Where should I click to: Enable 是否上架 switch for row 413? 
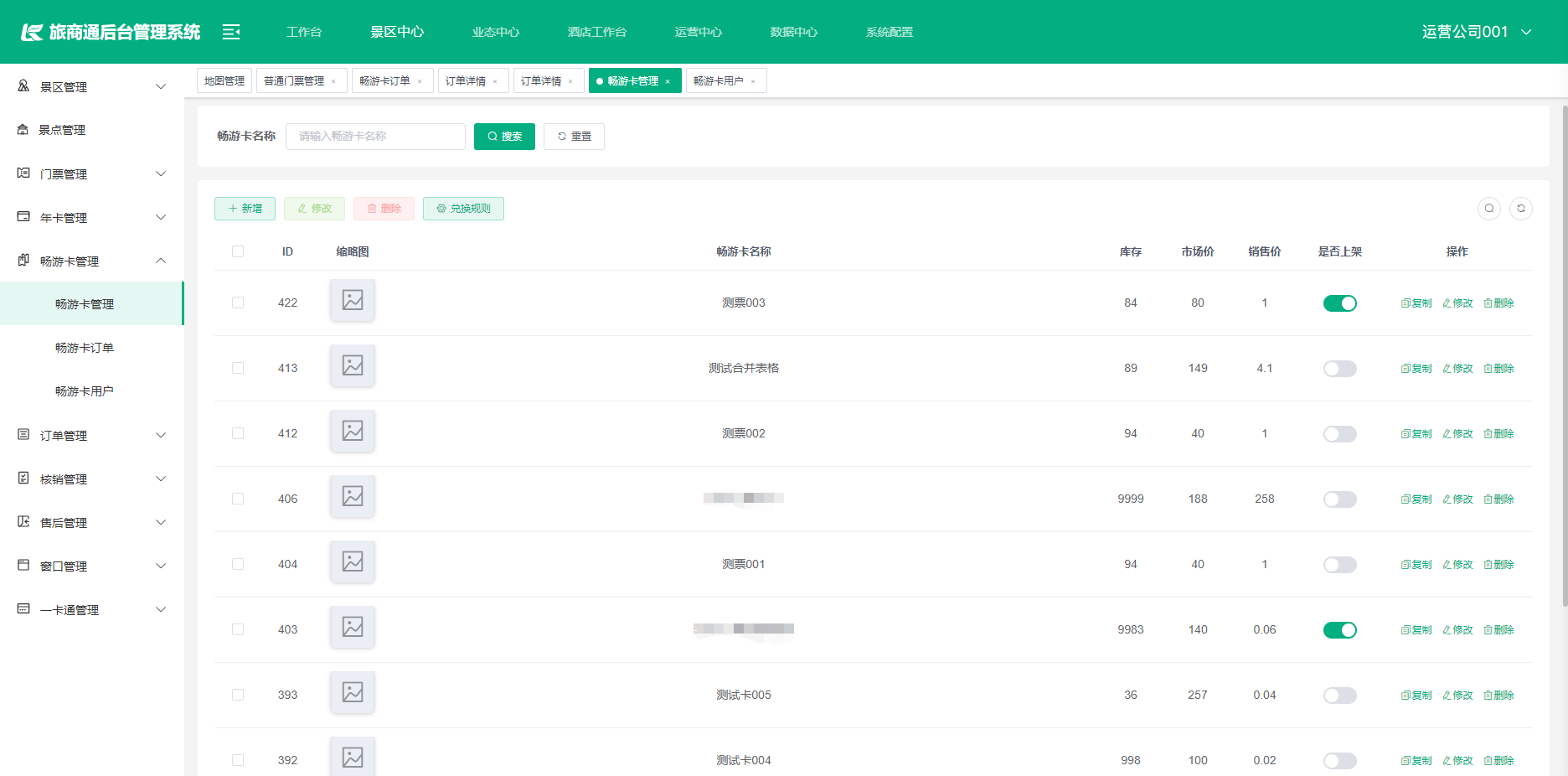[1339, 369]
